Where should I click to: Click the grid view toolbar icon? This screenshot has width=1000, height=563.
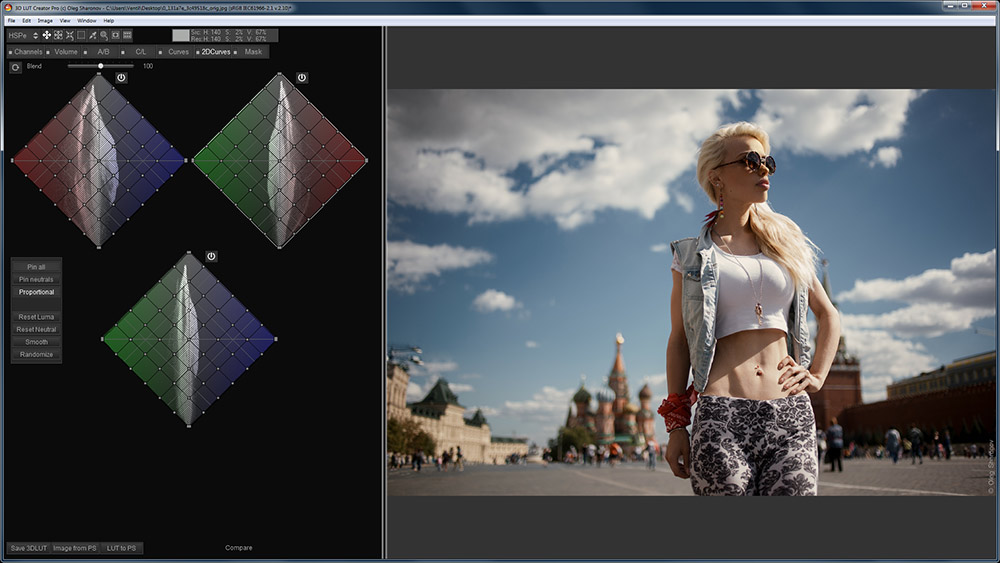(x=127, y=35)
